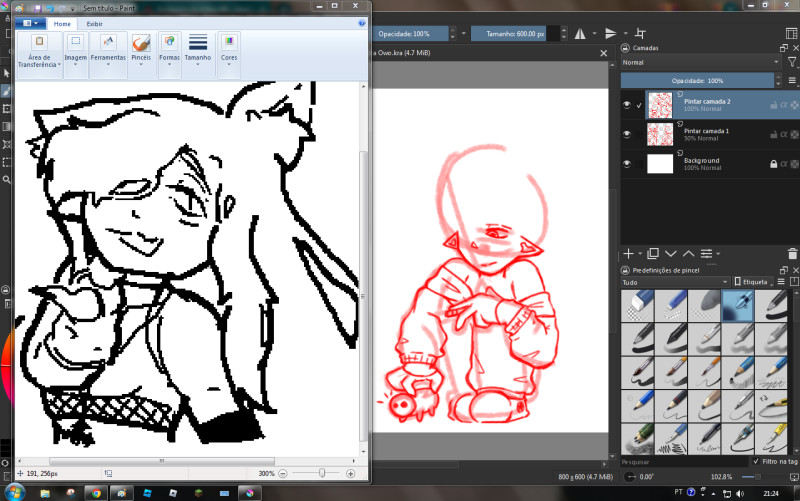Screen dimensions: 800x501
Task: Move layer down with the down arrow
Action: click(670, 254)
